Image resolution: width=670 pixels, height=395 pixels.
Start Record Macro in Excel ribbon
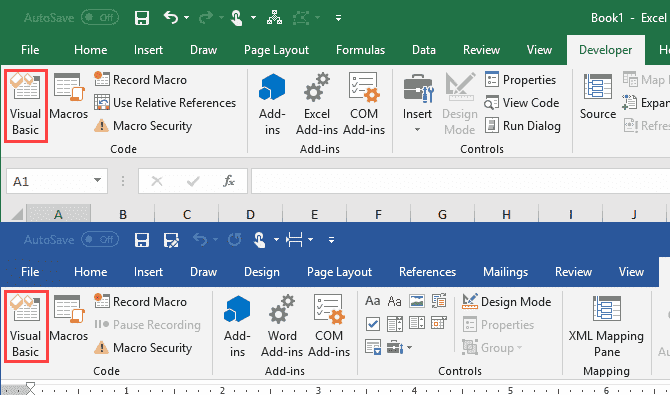(140, 80)
